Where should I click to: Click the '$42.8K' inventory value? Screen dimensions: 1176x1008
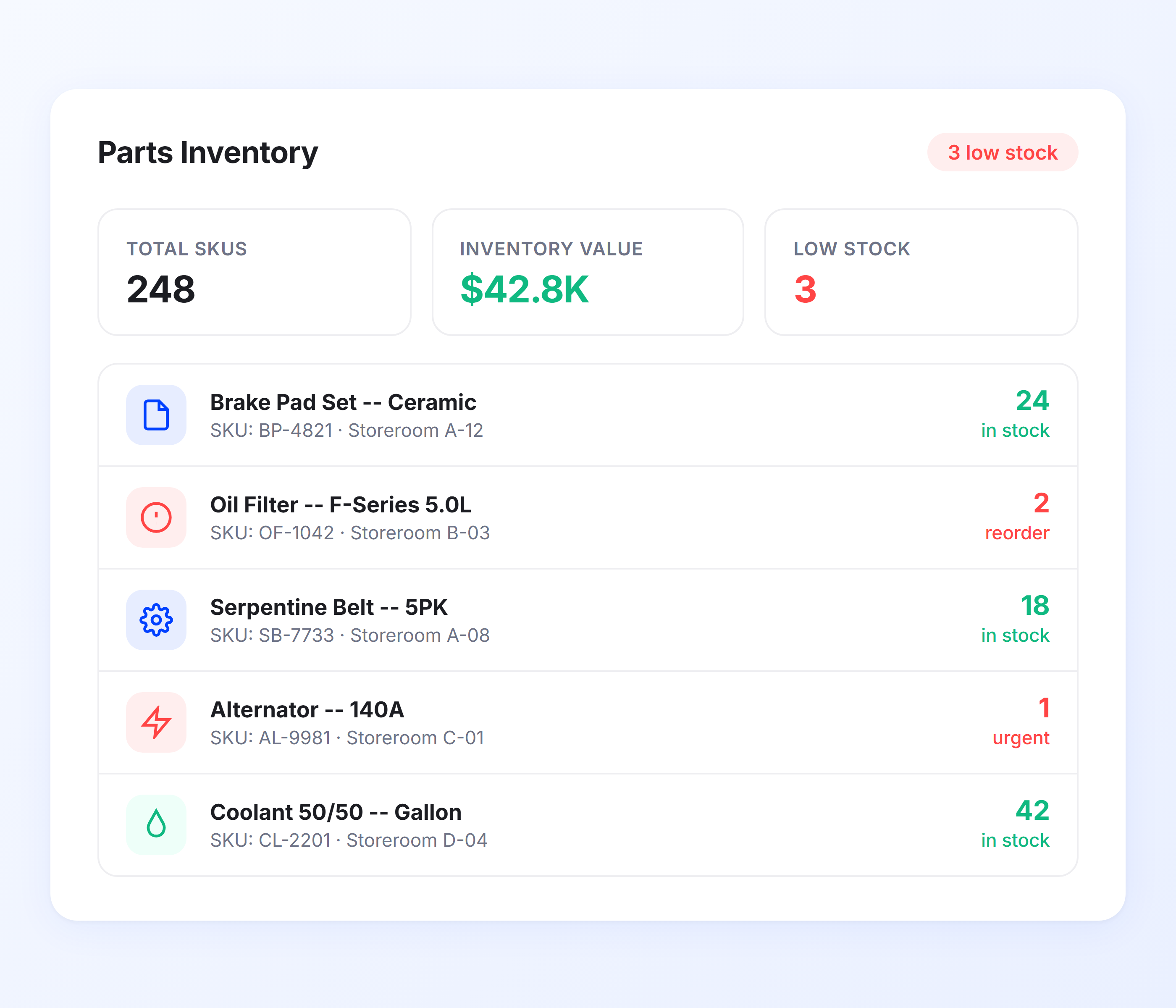click(525, 289)
